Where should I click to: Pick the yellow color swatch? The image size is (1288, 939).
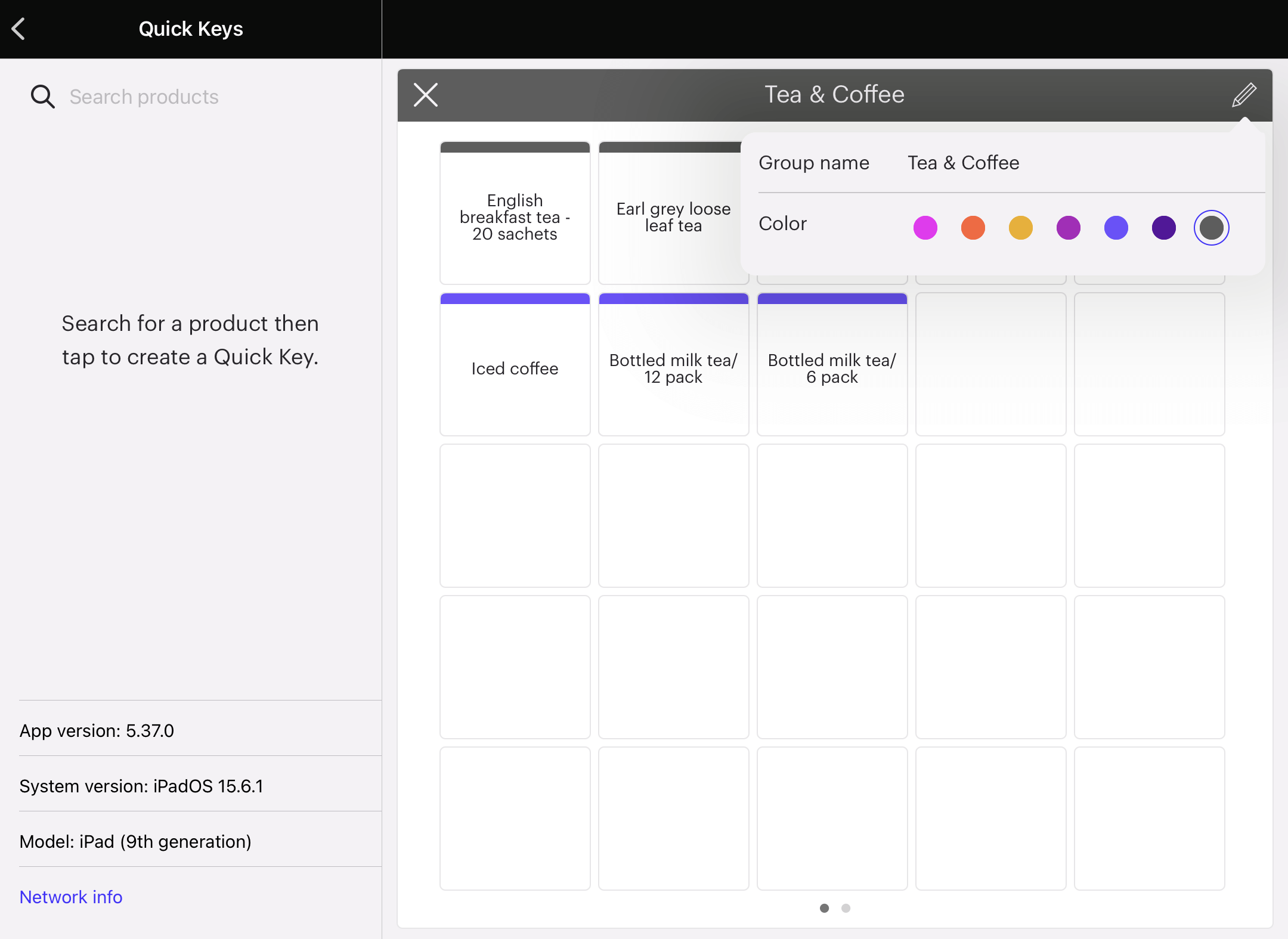[x=1020, y=228]
